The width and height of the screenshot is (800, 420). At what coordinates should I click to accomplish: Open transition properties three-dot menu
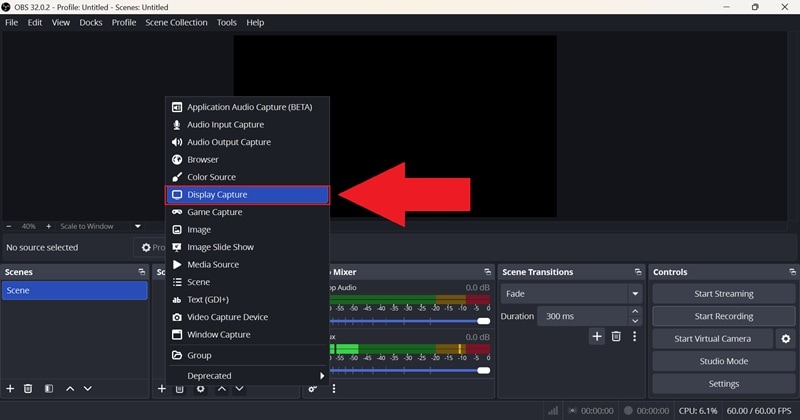pos(634,336)
